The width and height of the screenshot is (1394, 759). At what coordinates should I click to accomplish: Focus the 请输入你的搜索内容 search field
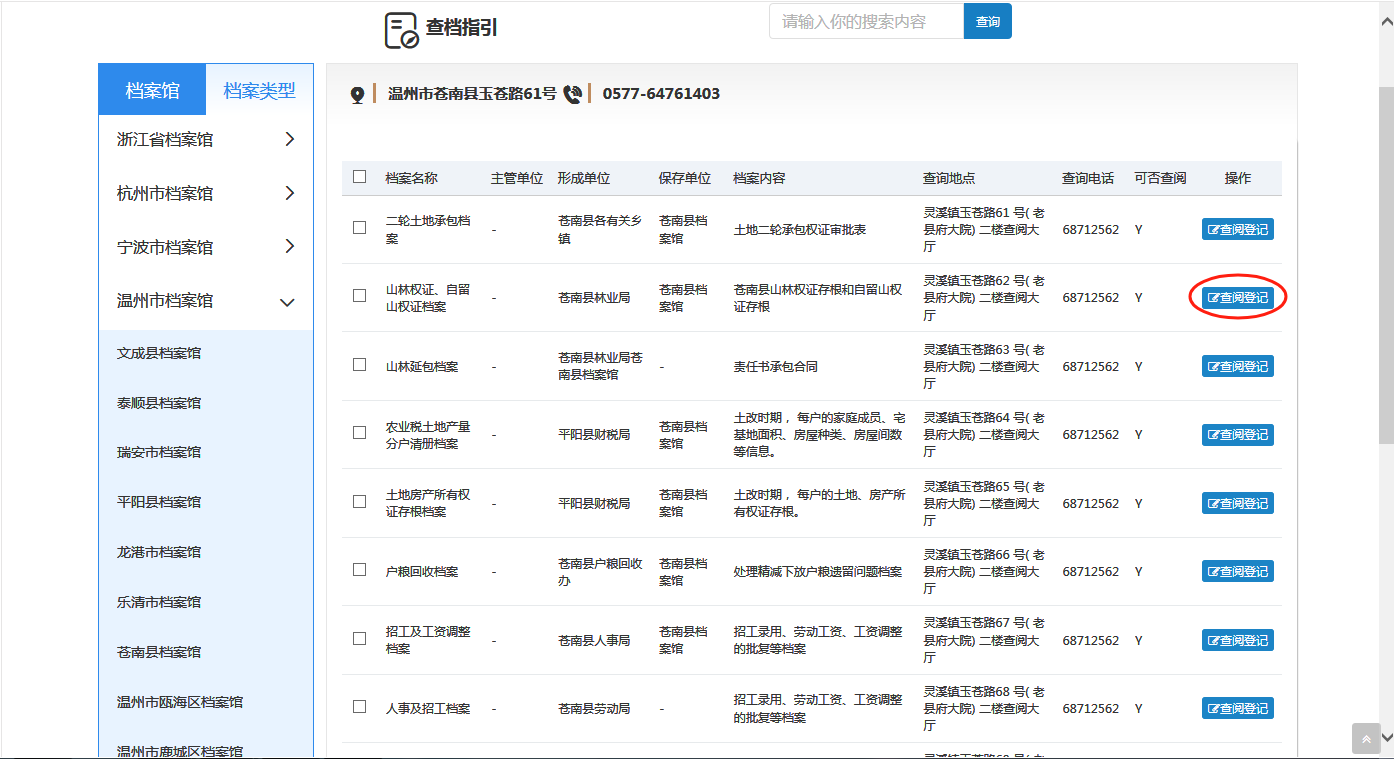click(866, 22)
